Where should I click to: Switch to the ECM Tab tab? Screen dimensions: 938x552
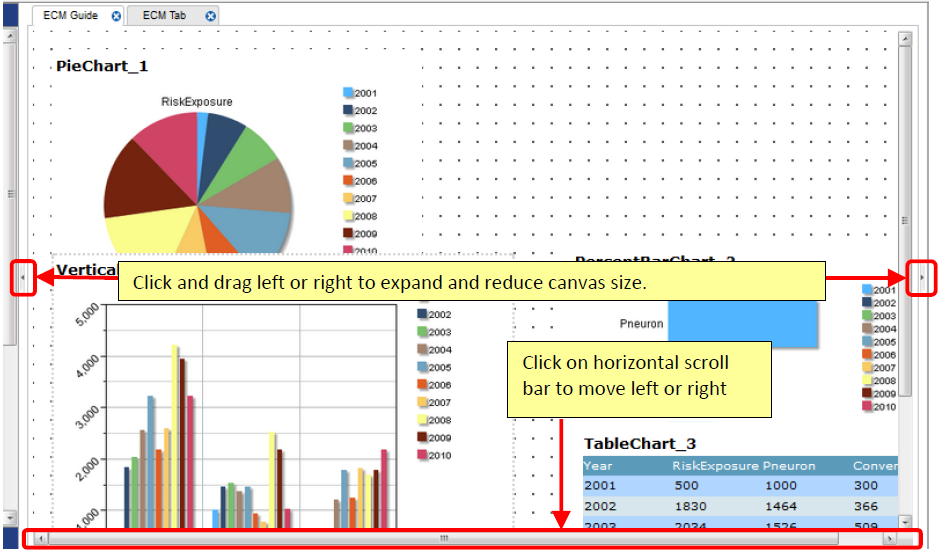(x=164, y=16)
